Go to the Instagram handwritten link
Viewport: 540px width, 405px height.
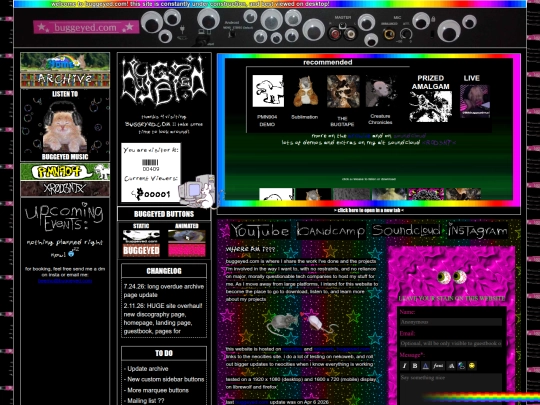click(478, 230)
